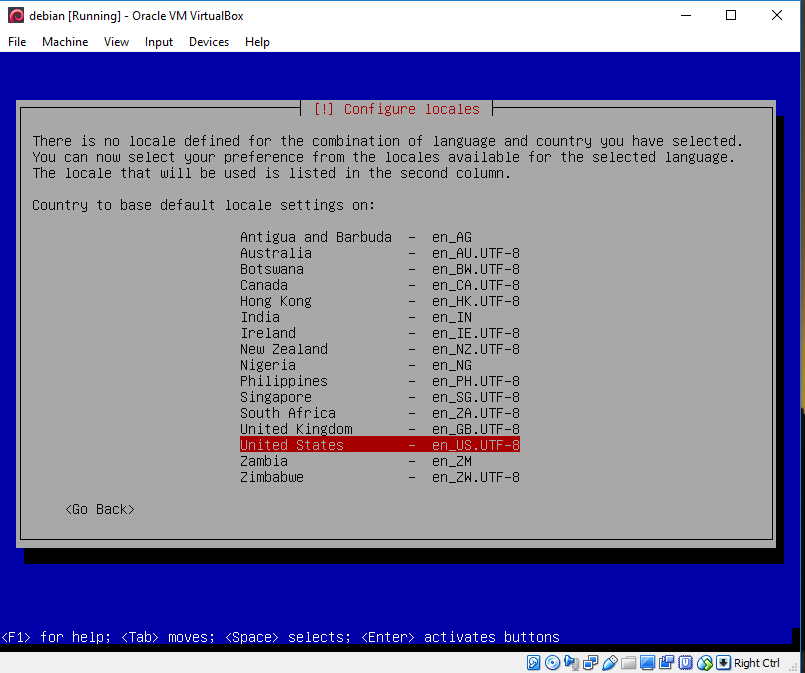Open the Input menu
Image resolution: width=805 pixels, height=673 pixels.
(x=159, y=42)
